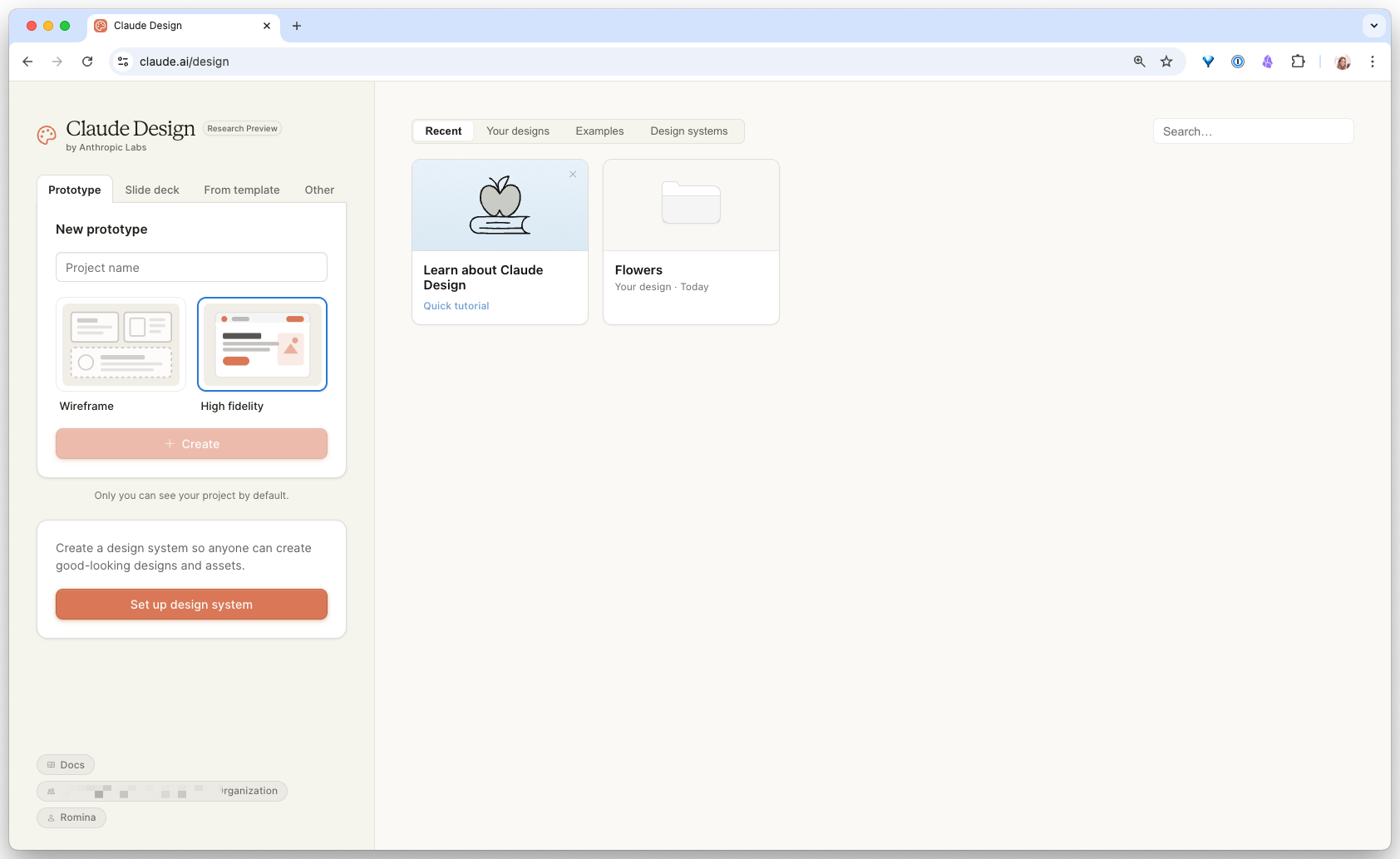Viewport: 1400px width, 859px height.
Task: Focus the Search designs field
Action: 1253,131
